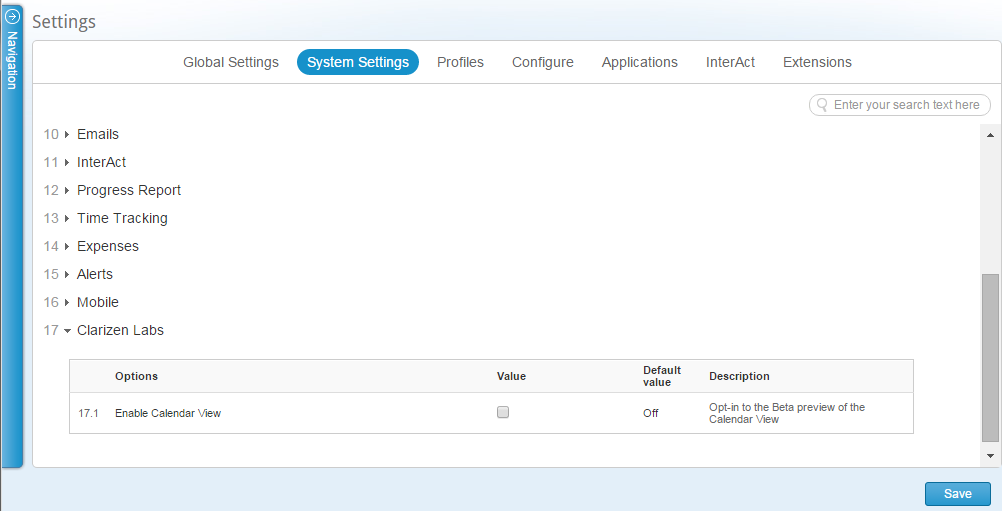This screenshot has width=1002, height=511.
Task: Switch to the InterAct tab
Action: pyautogui.click(x=730, y=62)
